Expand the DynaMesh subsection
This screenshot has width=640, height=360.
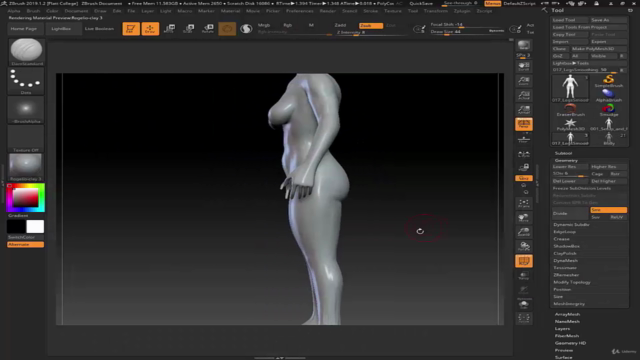click(565, 260)
